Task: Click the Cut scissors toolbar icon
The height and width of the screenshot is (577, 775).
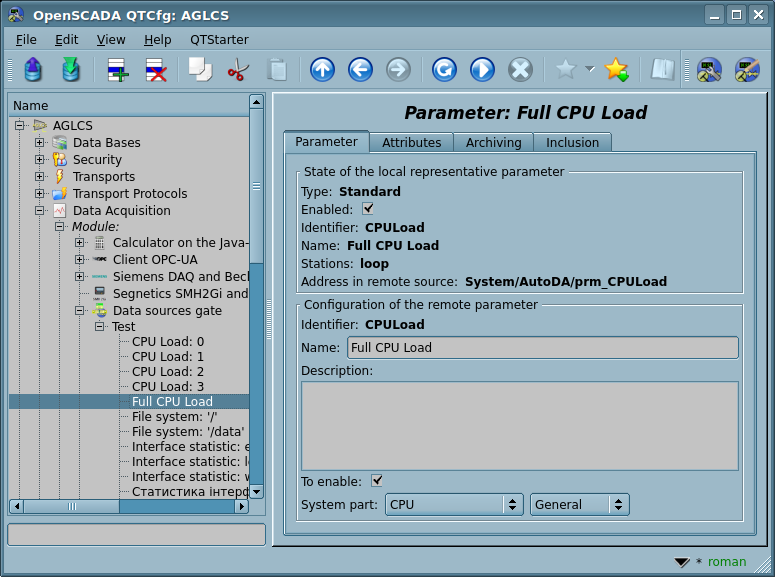Action: click(x=238, y=69)
